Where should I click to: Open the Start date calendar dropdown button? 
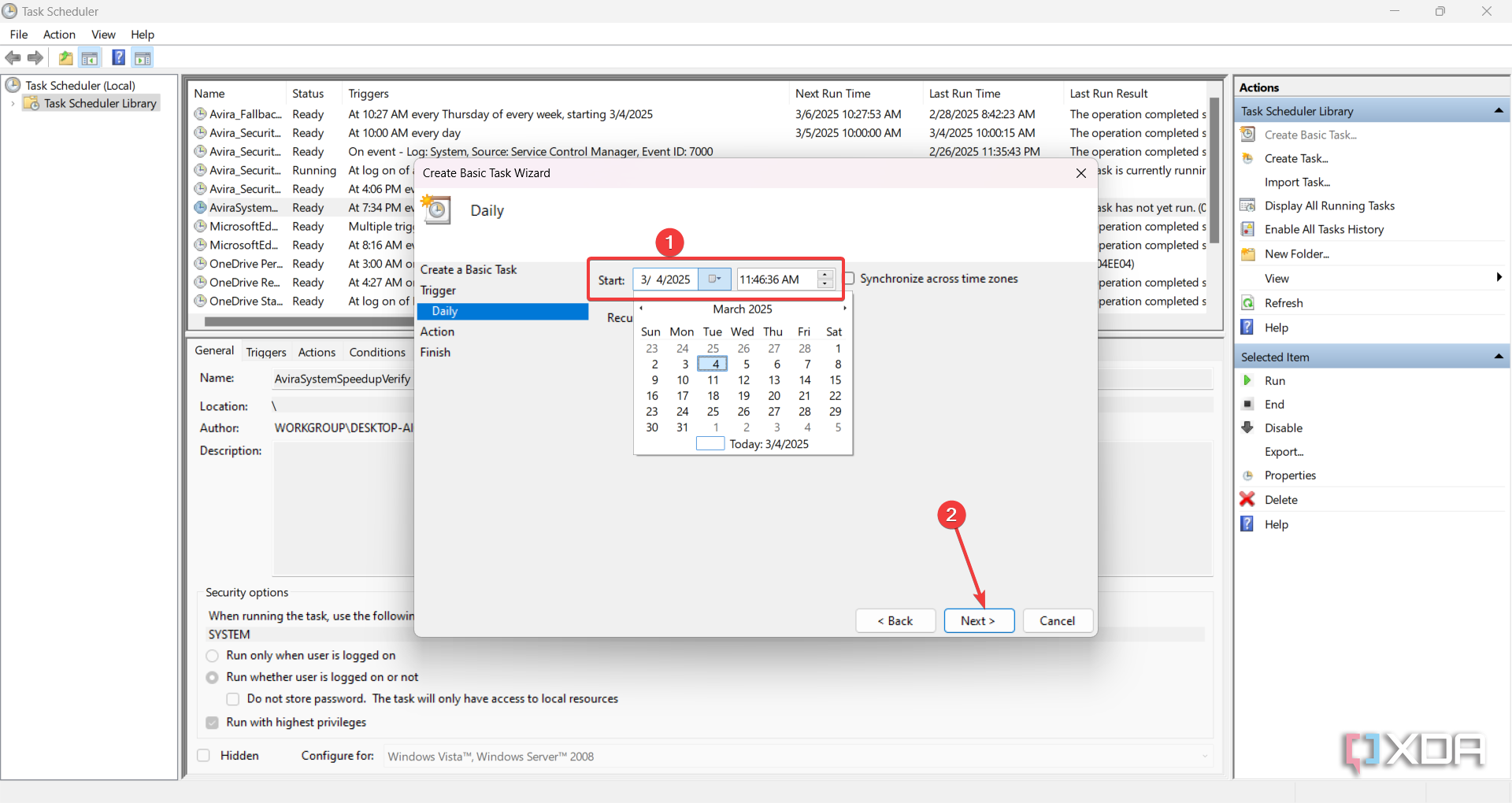(714, 279)
